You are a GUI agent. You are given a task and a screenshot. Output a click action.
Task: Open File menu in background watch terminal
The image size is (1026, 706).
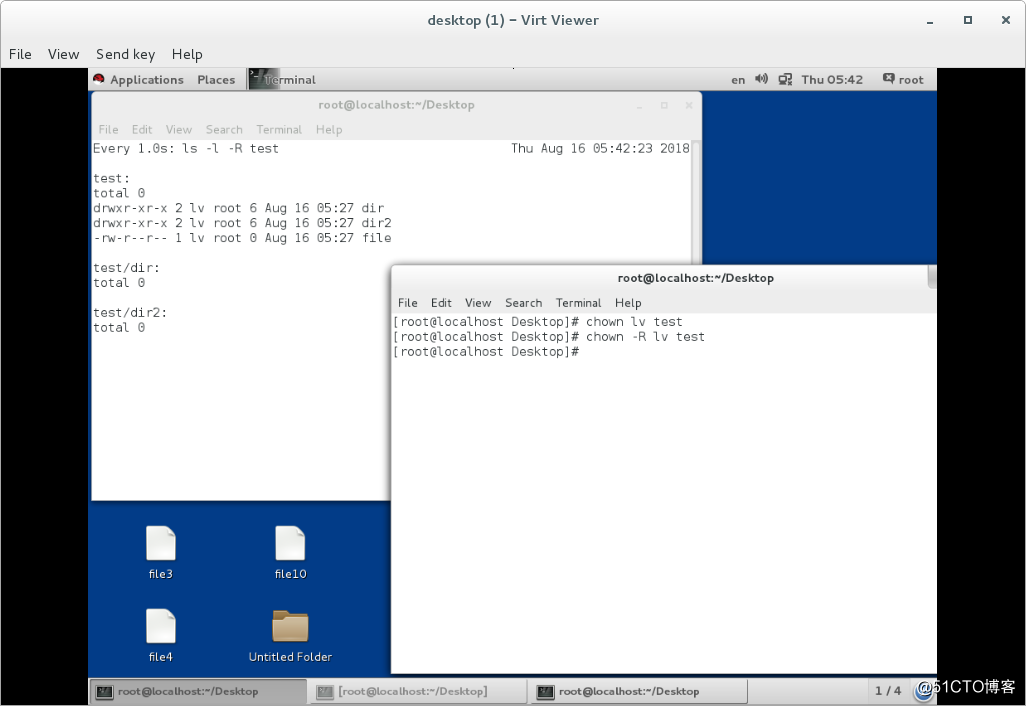click(108, 130)
